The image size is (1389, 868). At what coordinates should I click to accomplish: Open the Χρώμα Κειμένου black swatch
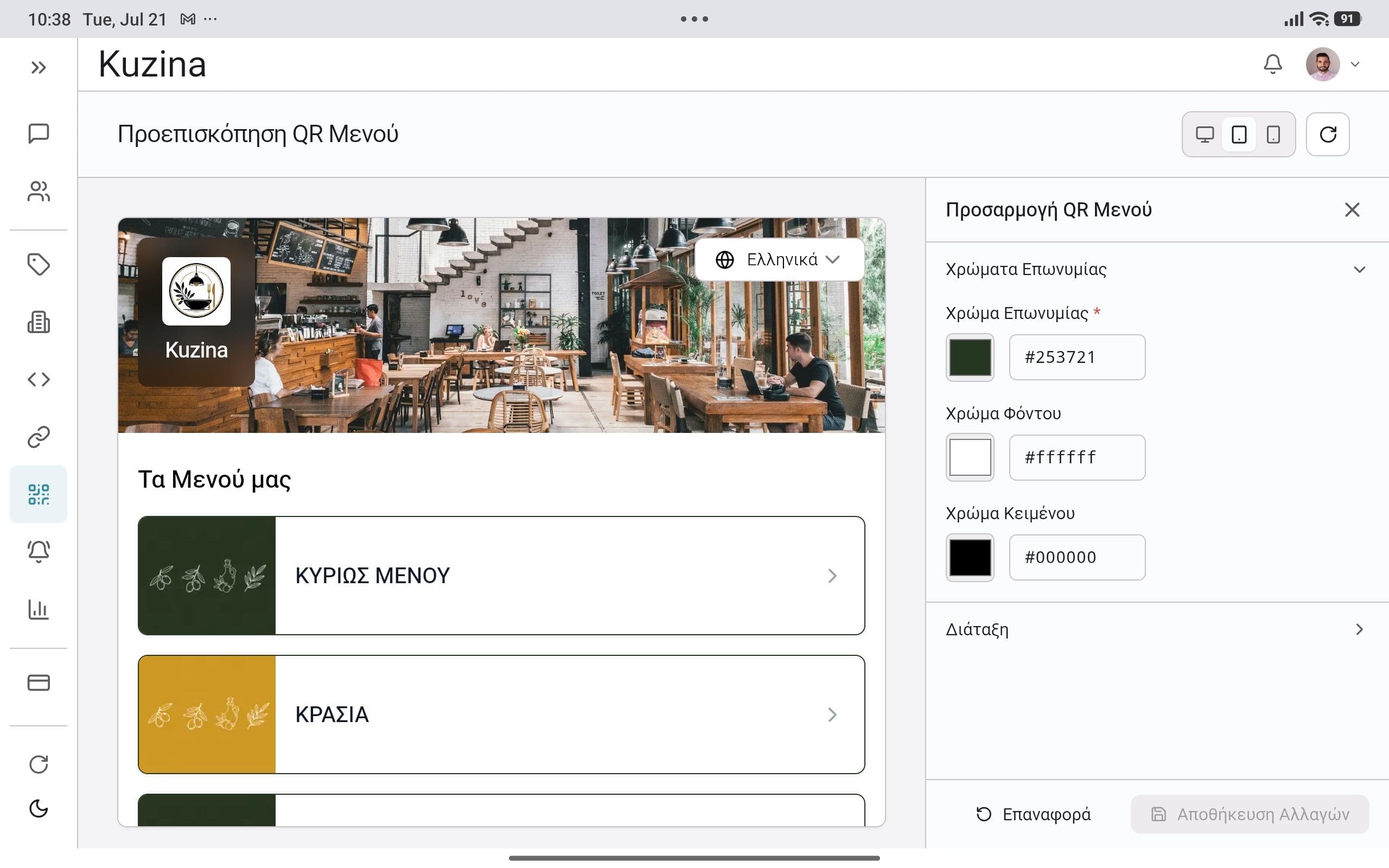coord(970,558)
